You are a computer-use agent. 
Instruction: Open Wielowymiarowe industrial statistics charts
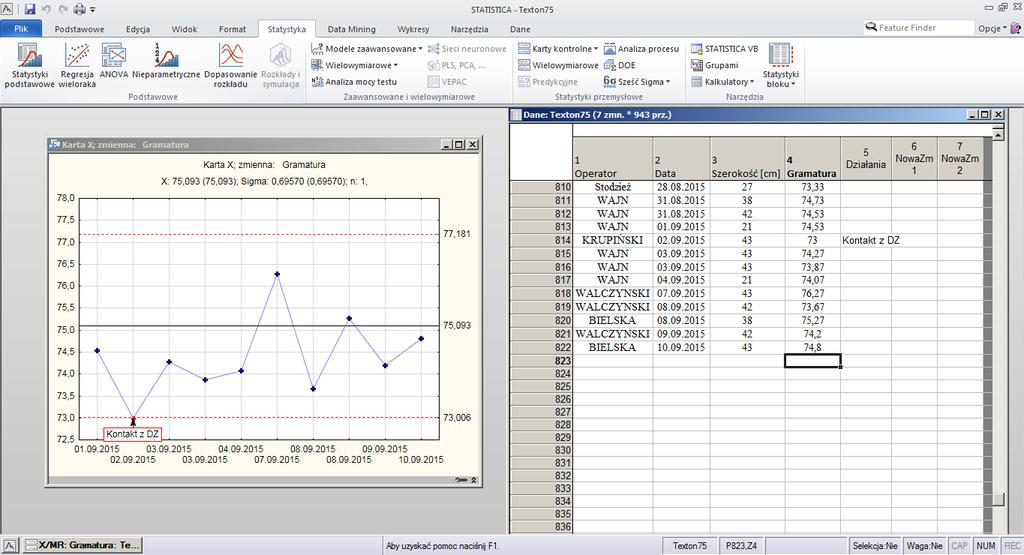coord(558,65)
